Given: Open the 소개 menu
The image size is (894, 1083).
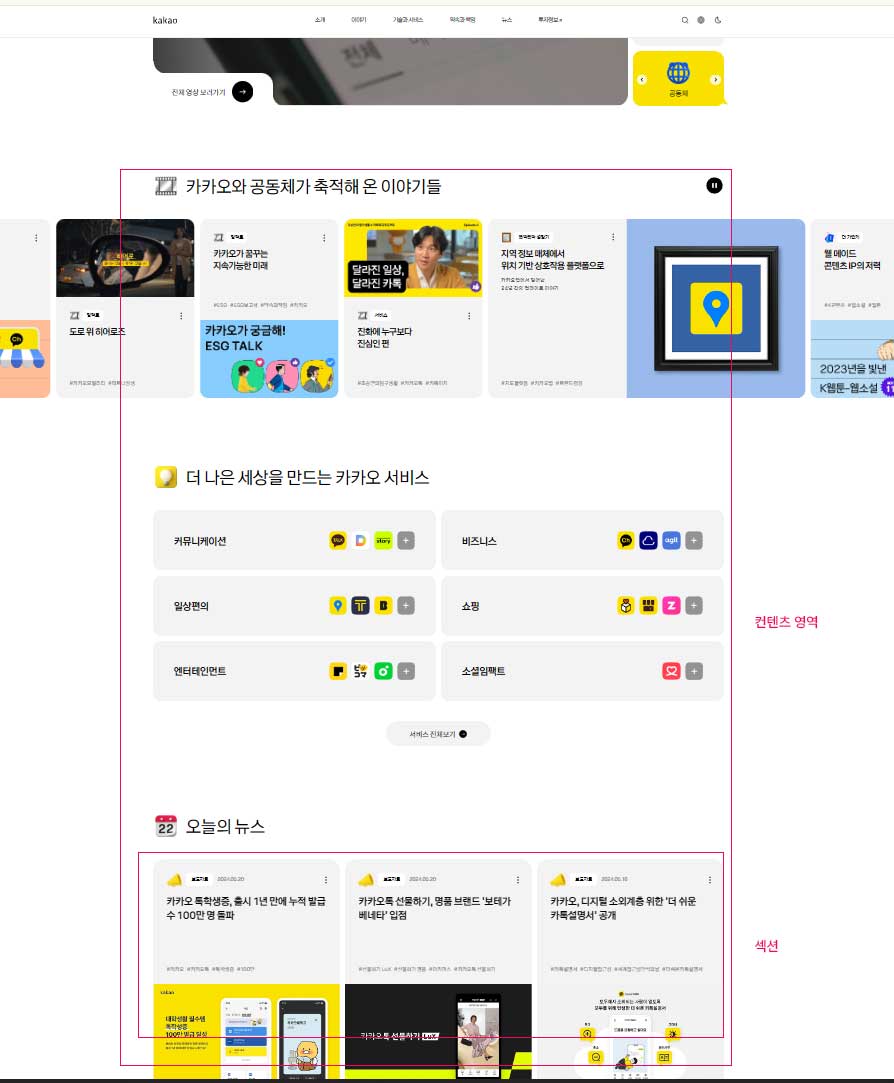Looking at the screenshot, I should pyautogui.click(x=320, y=20).
